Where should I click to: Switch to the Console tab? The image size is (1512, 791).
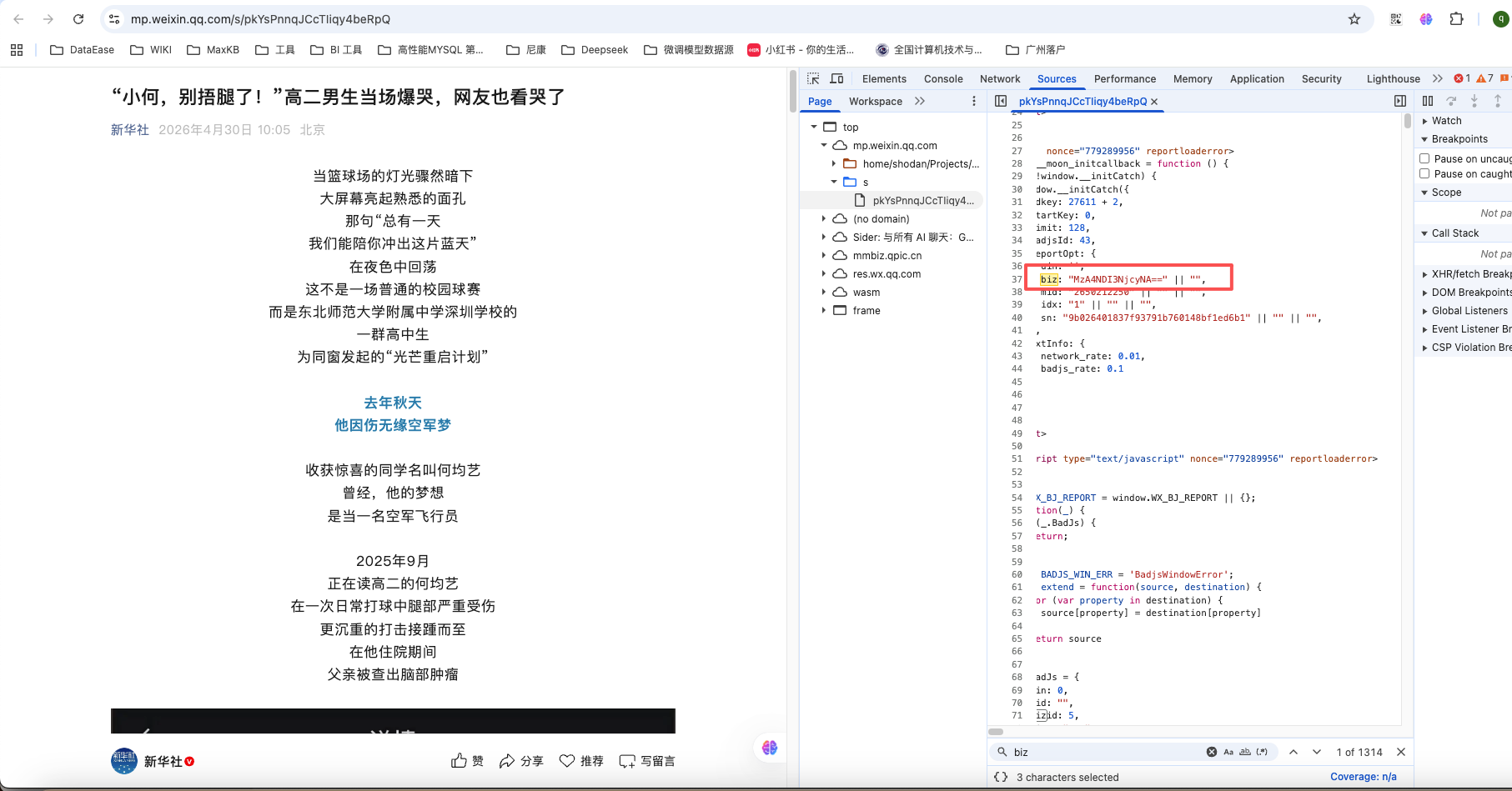click(x=943, y=78)
